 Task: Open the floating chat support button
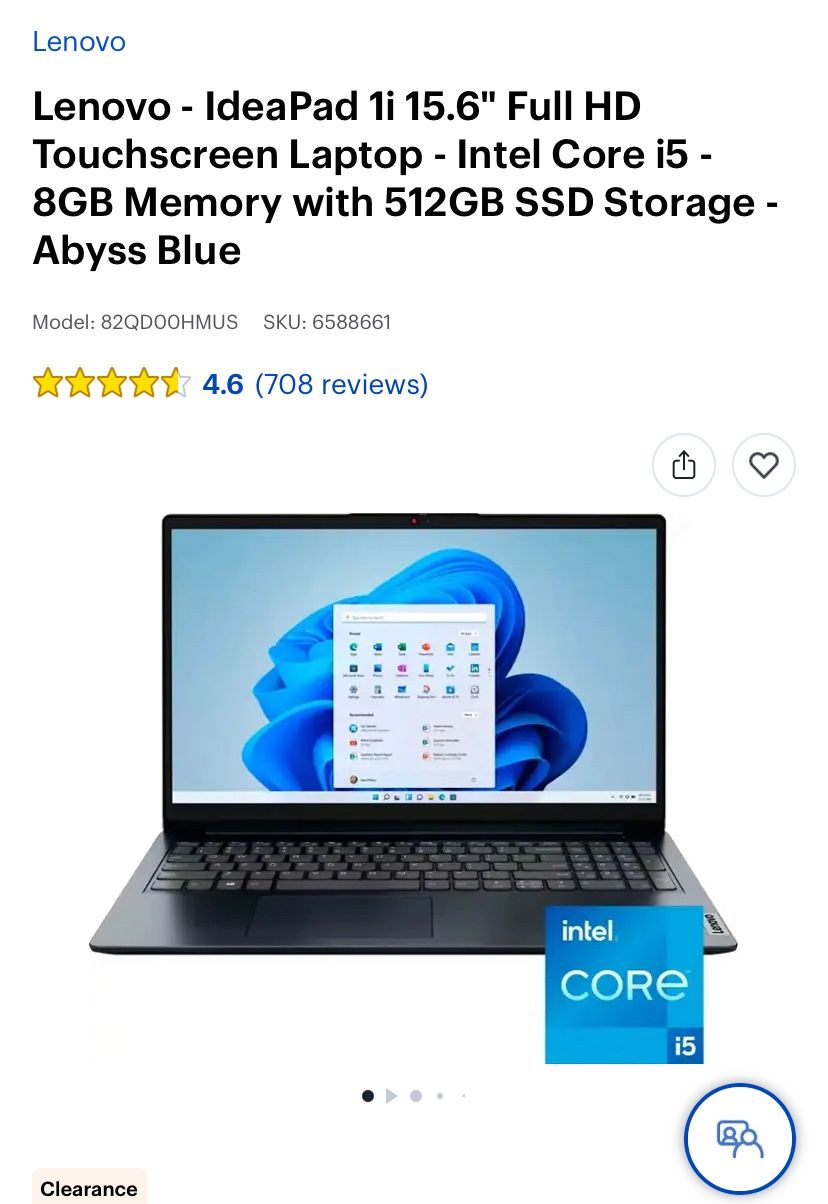pos(740,1139)
